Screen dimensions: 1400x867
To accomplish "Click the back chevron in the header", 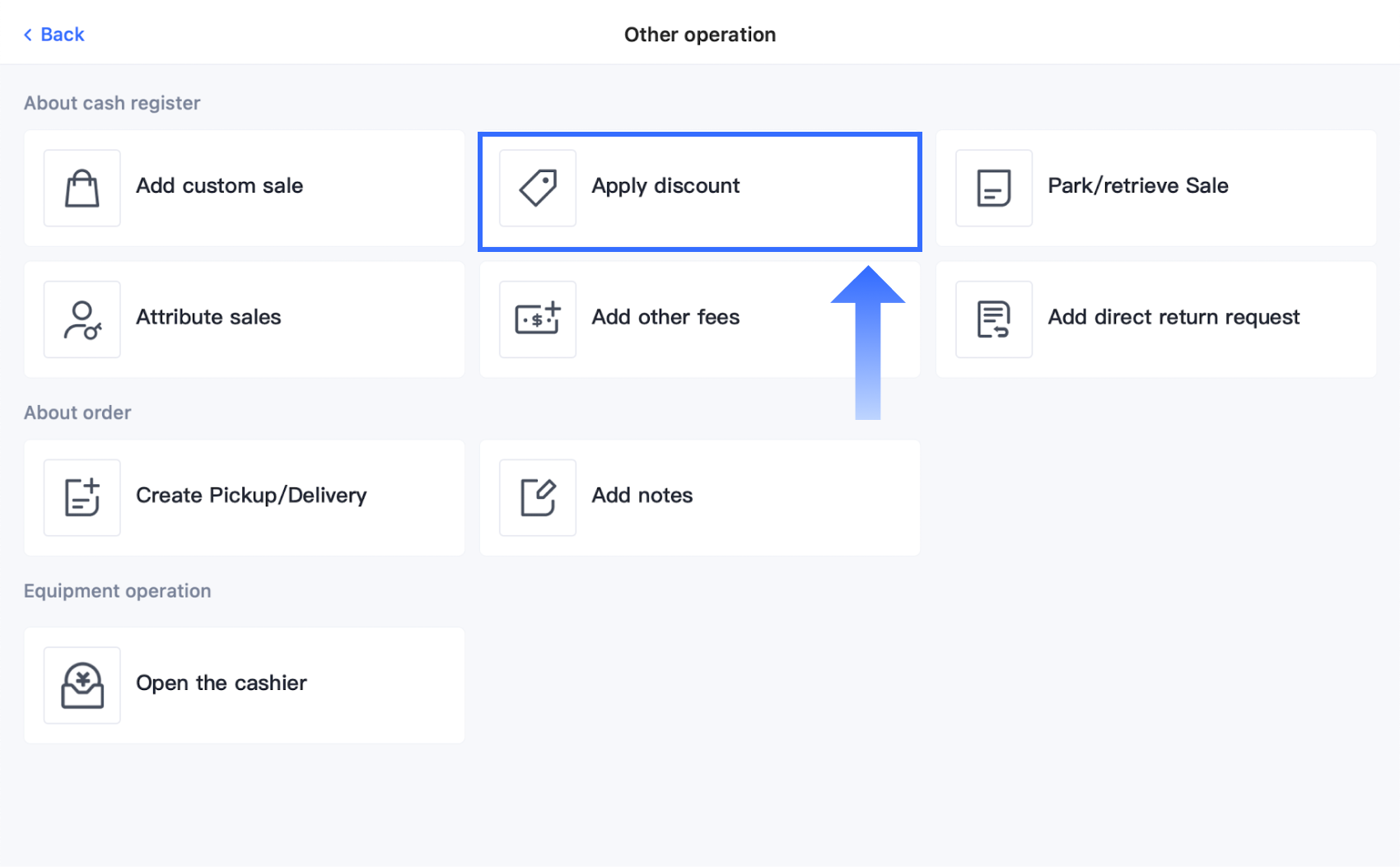I will [x=27, y=34].
